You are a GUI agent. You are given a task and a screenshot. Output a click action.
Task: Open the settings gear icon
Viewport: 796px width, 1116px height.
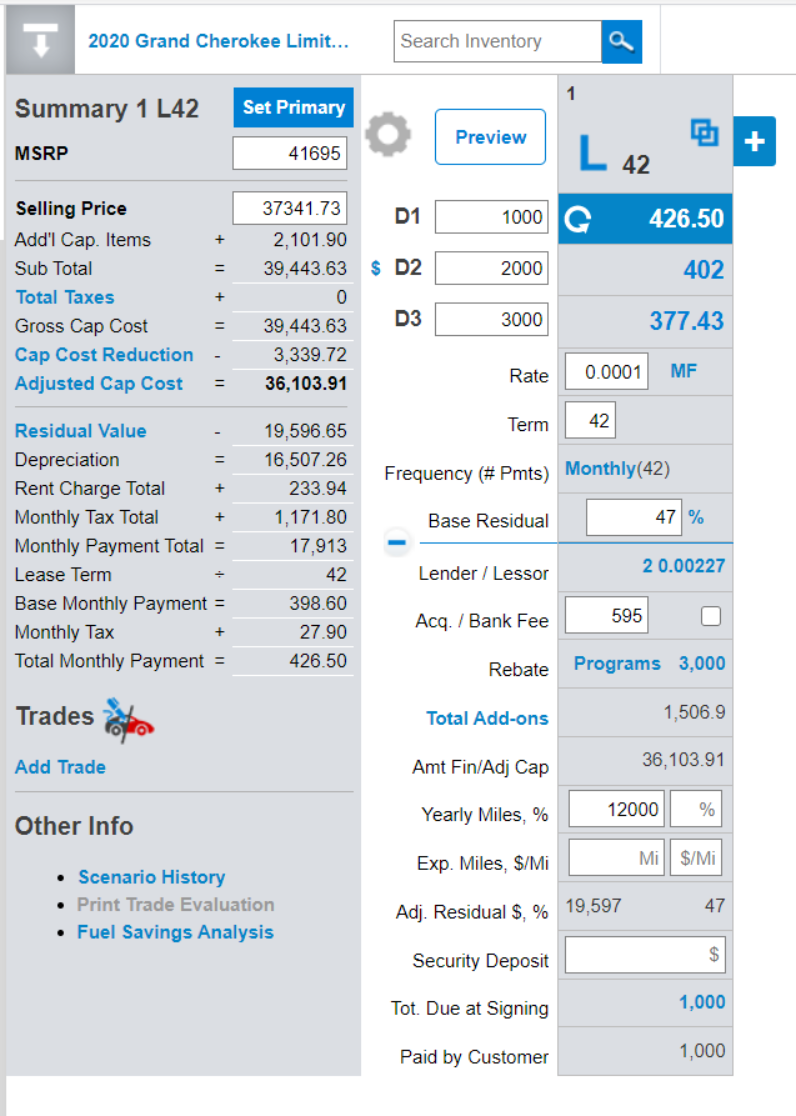[388, 135]
